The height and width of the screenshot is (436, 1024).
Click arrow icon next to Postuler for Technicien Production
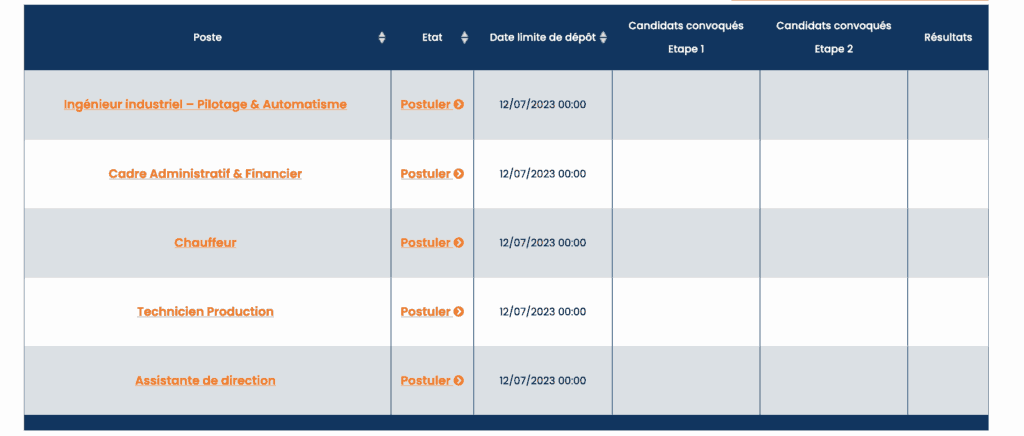pyautogui.click(x=459, y=312)
